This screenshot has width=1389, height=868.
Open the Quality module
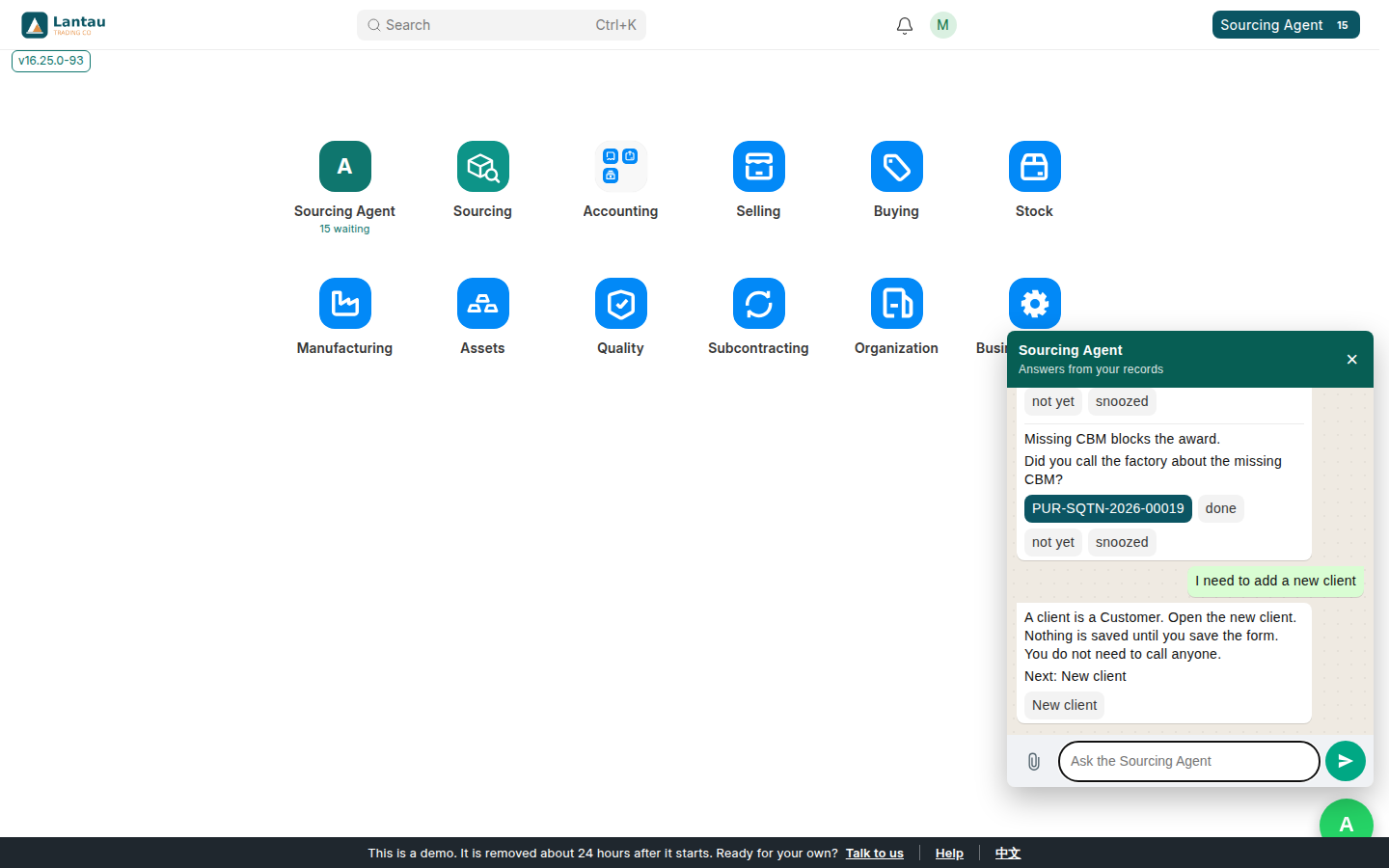tap(620, 304)
